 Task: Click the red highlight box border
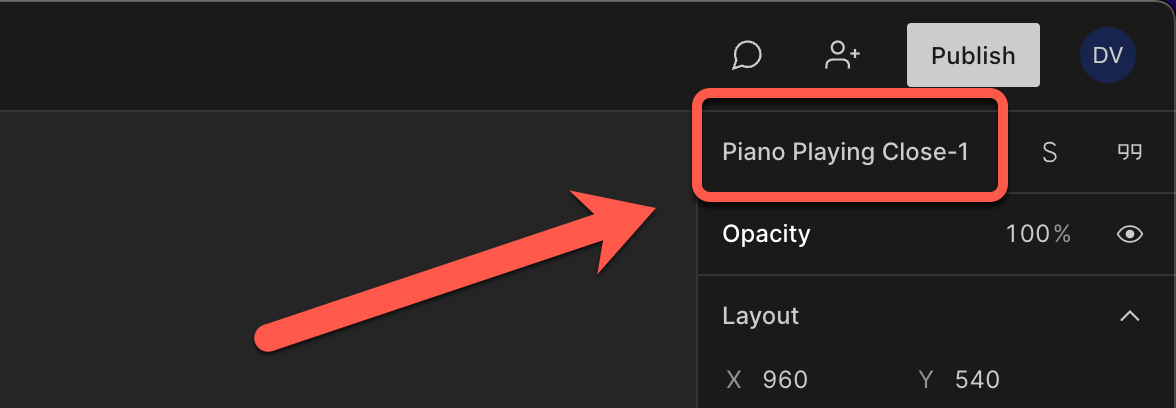pyautogui.click(x=848, y=93)
